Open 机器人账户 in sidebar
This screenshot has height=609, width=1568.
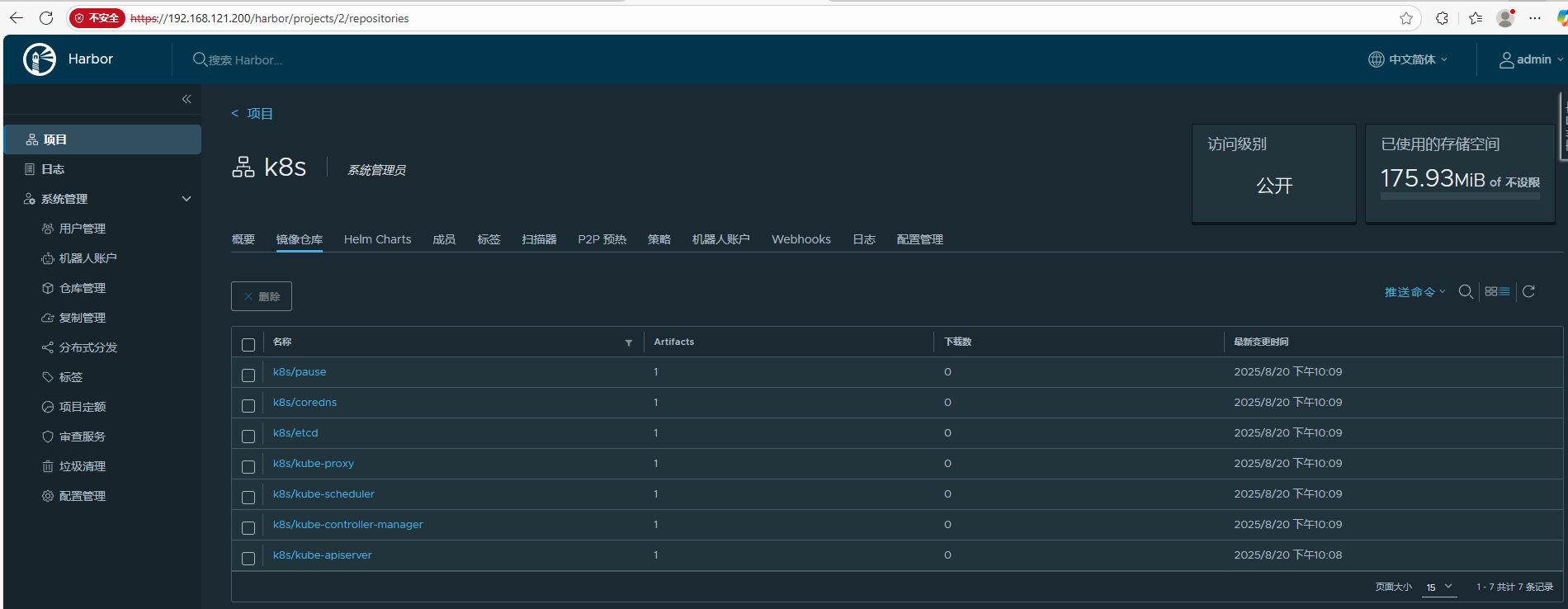point(87,258)
